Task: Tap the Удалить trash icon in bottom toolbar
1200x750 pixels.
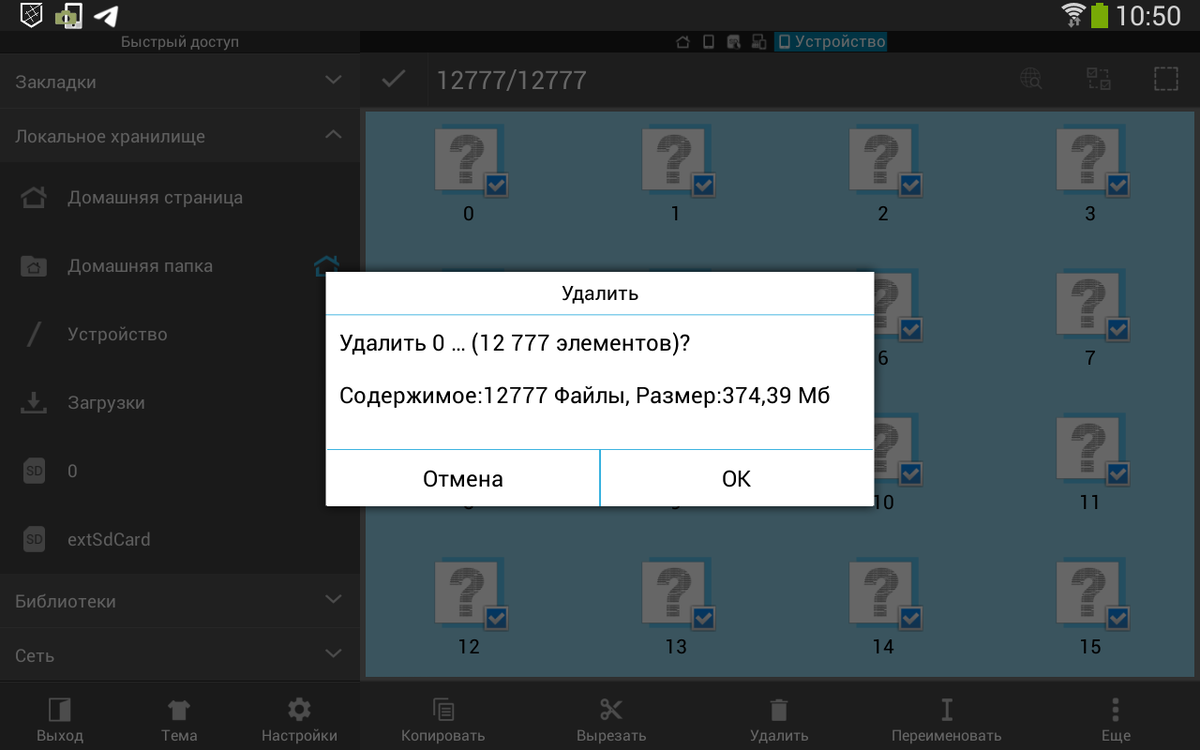Action: [x=779, y=710]
